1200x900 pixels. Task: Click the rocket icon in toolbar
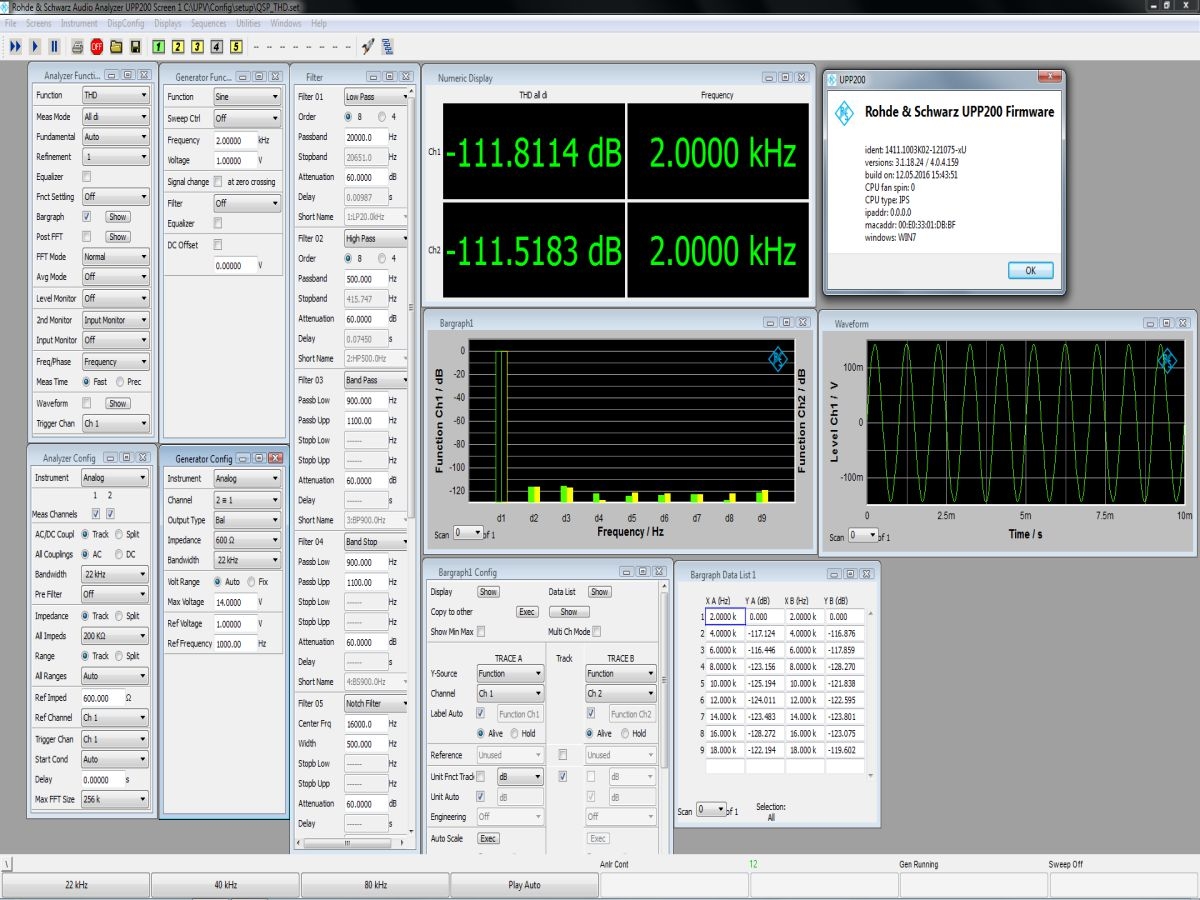367,46
